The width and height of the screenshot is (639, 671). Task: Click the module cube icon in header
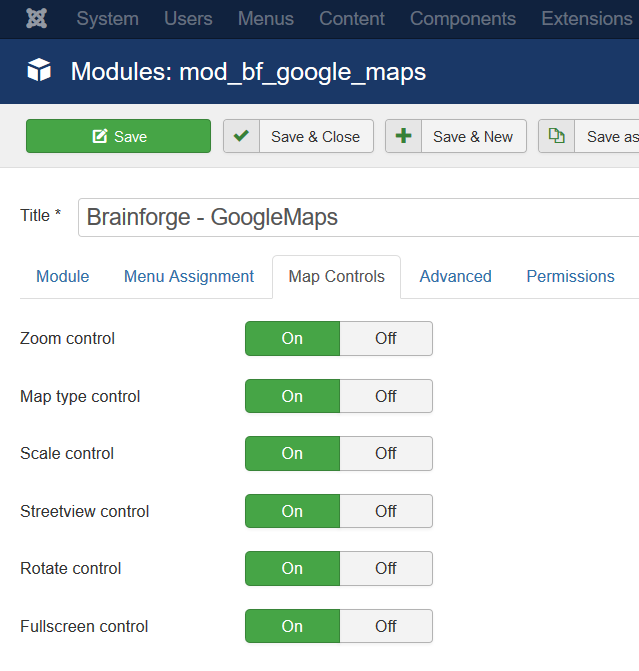pos(39,70)
